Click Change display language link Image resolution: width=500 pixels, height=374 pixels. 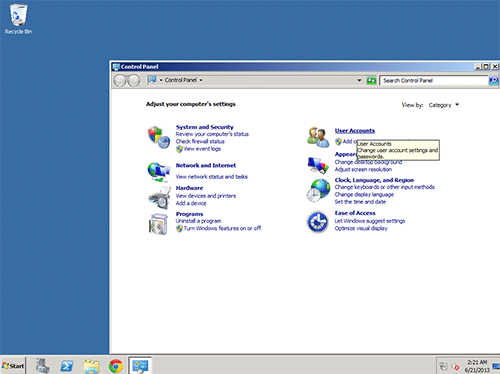tap(364, 194)
